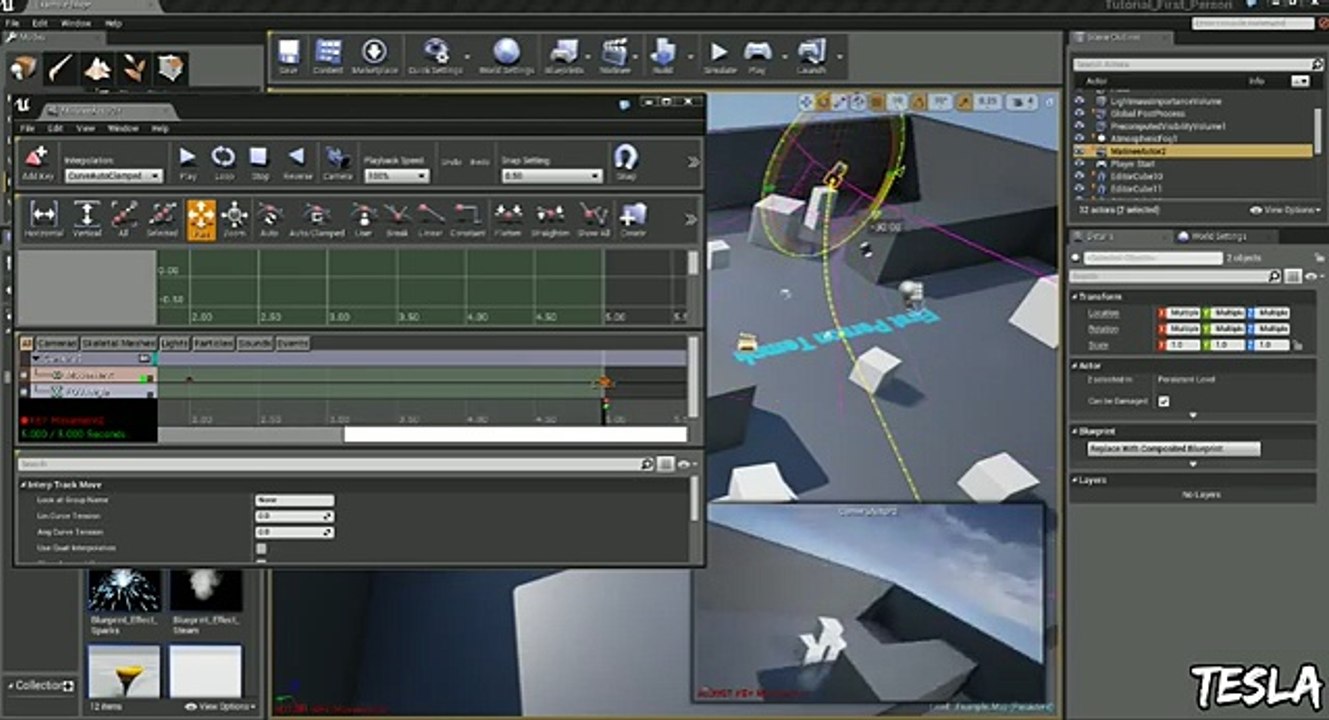
Task: Set curve tangent to Auto/Clamped
Action: click(x=316, y=219)
